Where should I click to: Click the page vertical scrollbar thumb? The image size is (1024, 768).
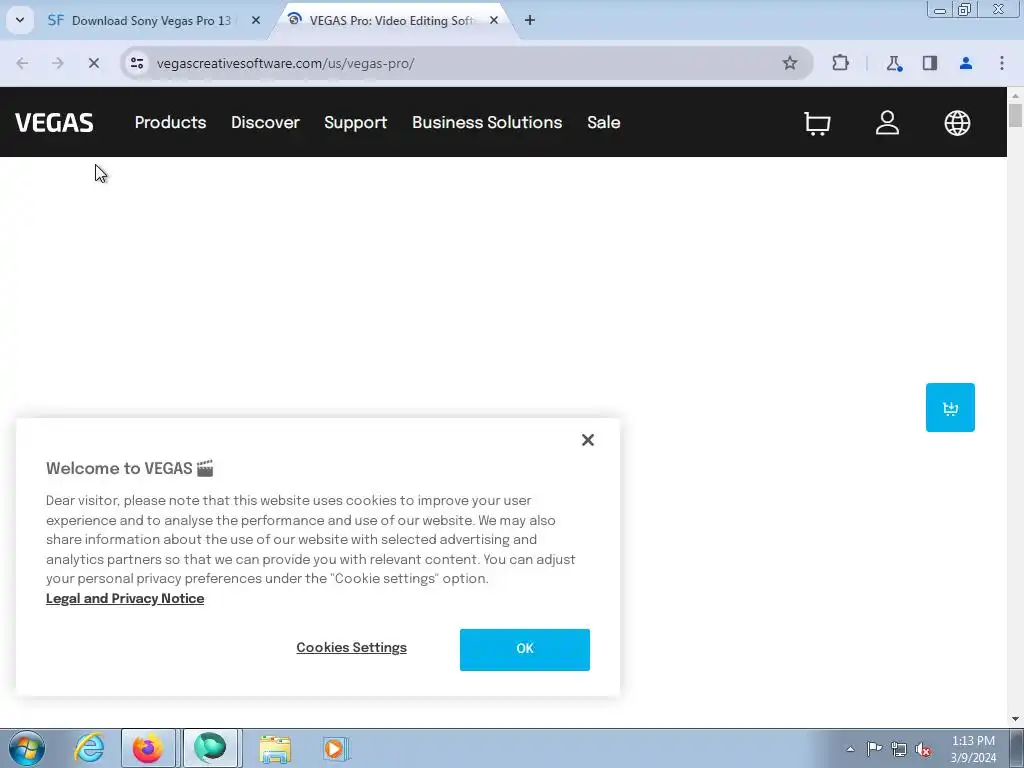1016,116
